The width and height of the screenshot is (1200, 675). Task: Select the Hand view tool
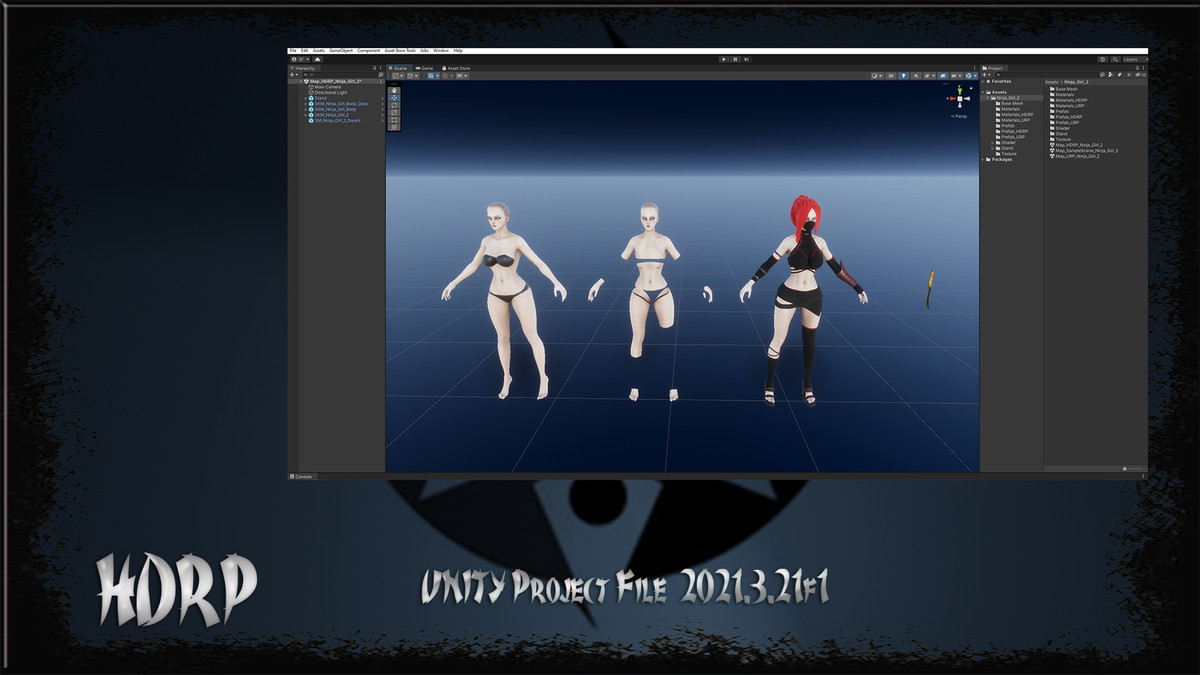pos(394,90)
